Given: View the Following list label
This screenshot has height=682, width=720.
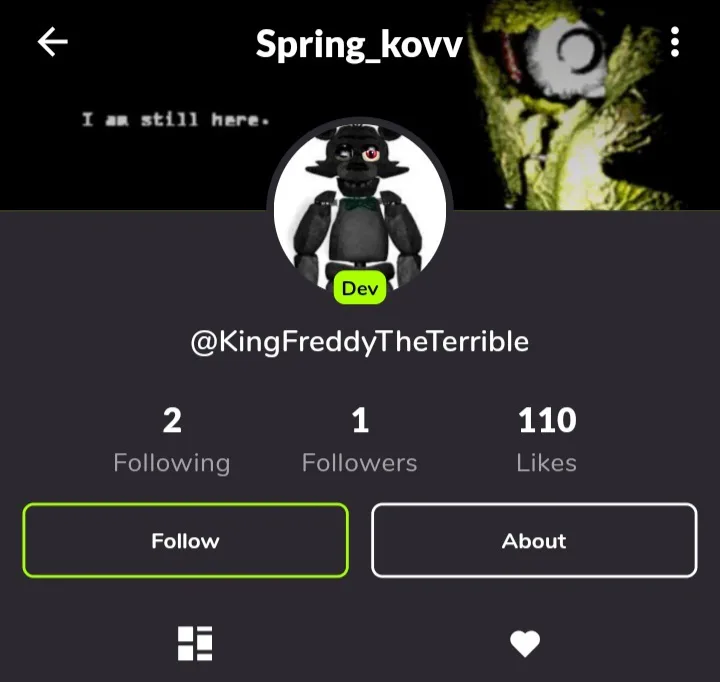Looking at the screenshot, I should point(172,462).
